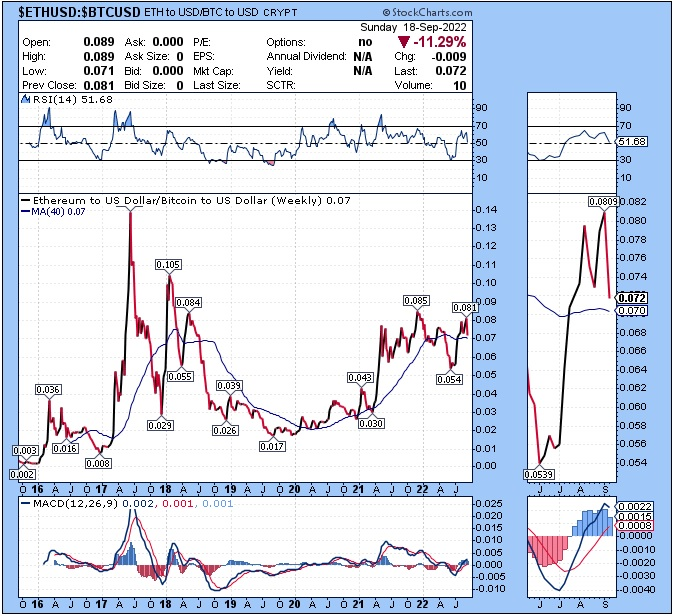Click the MACD(12,26,9) indicator label
675x616 pixels.
75,503
